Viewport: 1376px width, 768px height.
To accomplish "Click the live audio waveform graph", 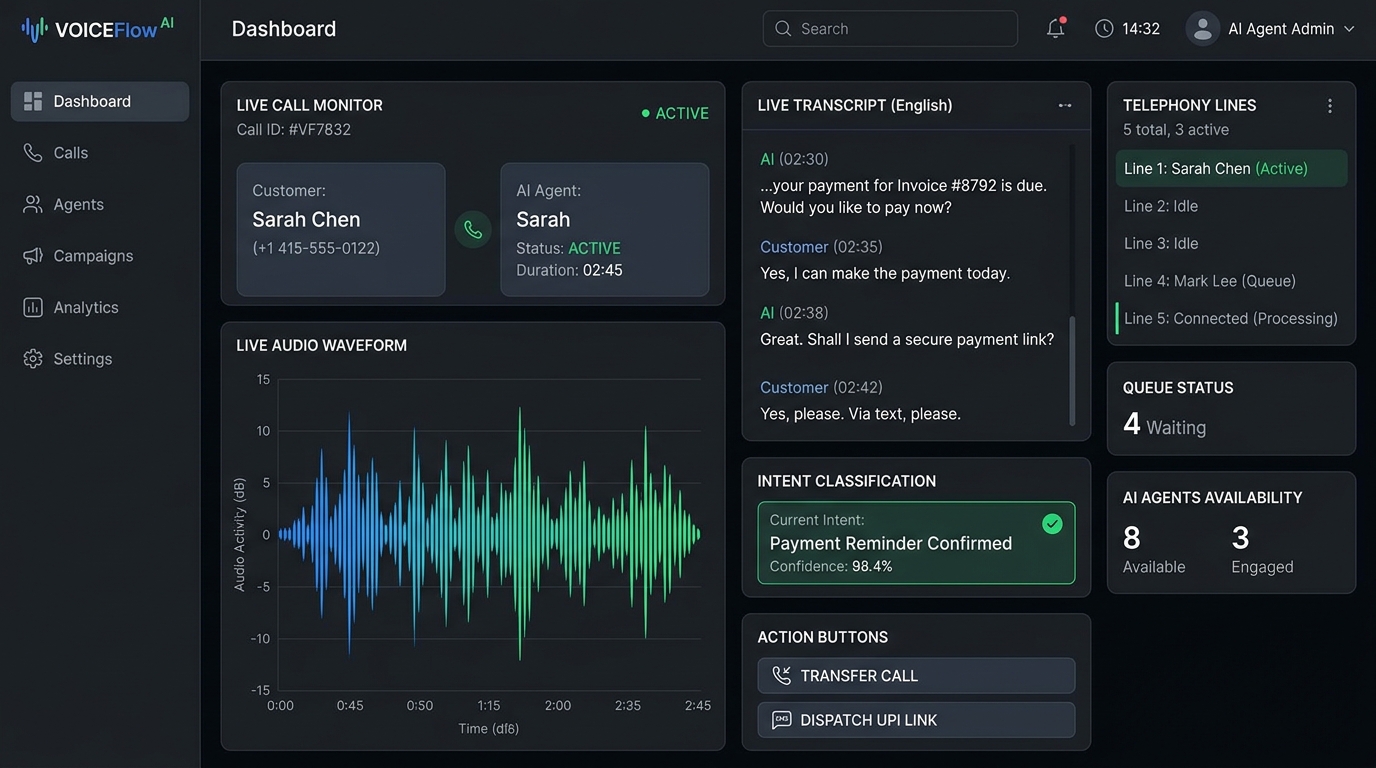I will tap(488, 534).
